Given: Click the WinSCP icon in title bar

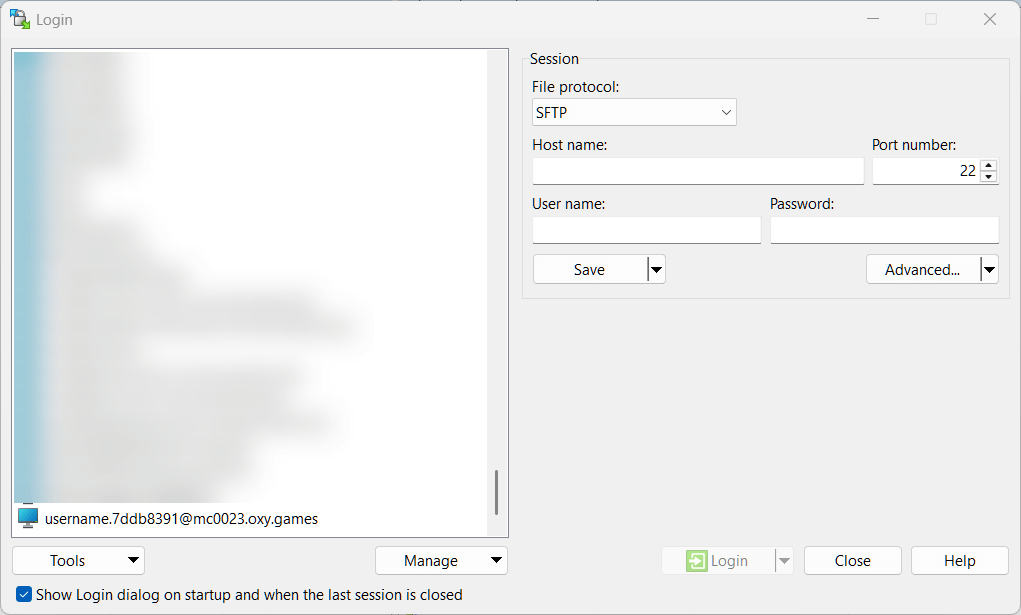Looking at the screenshot, I should coord(19,19).
